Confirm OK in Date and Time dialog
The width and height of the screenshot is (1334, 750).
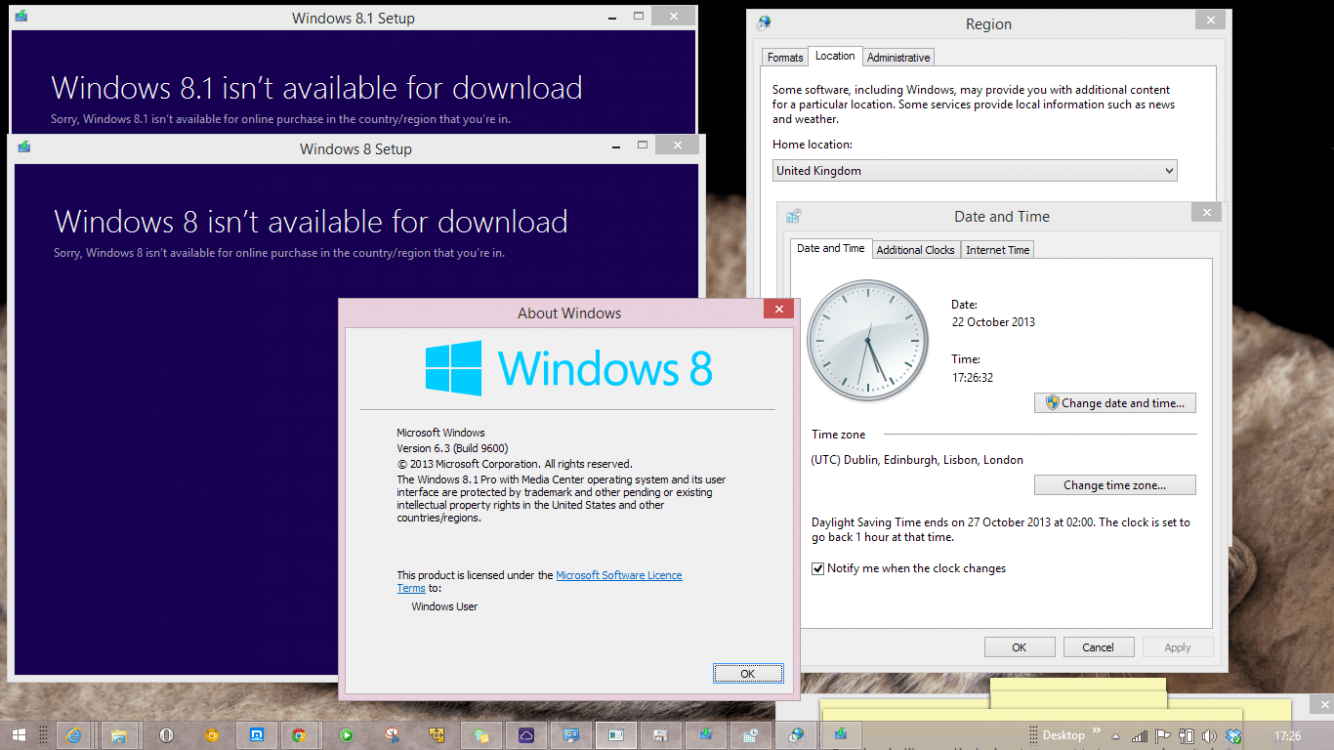coord(1019,647)
